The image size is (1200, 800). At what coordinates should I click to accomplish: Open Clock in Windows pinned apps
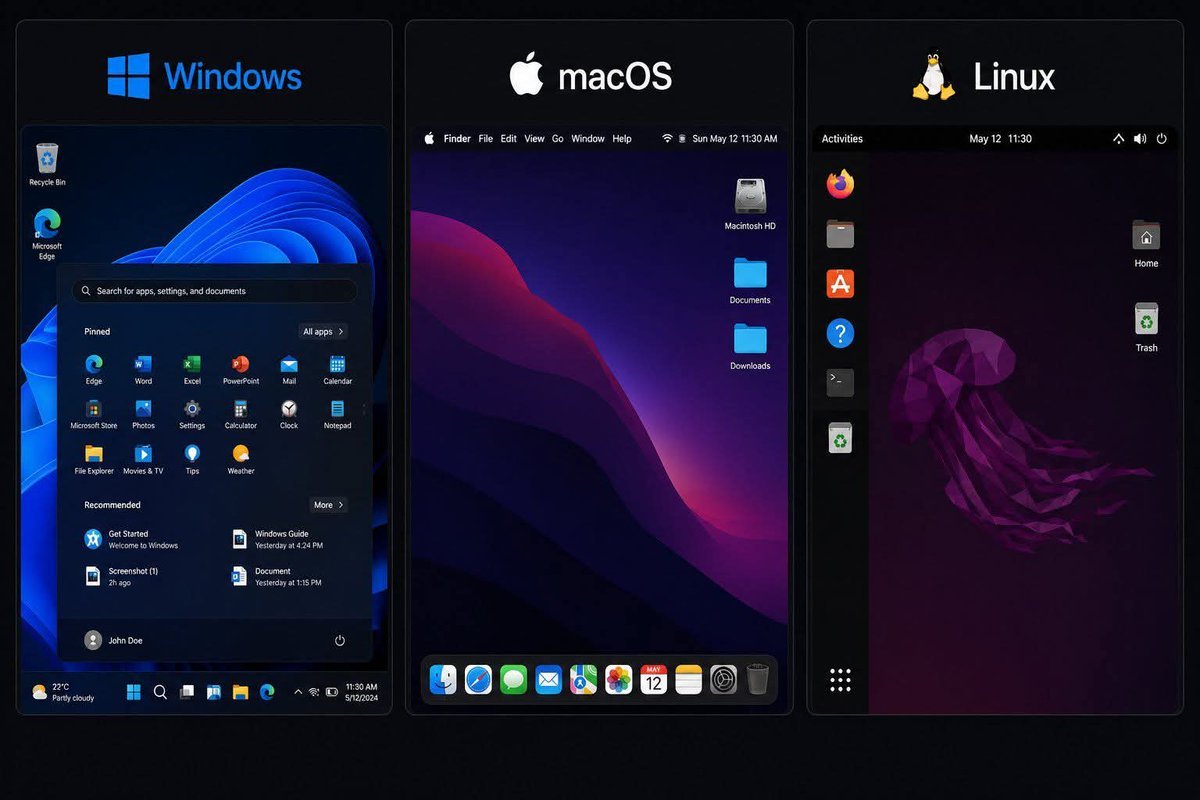[x=289, y=413]
